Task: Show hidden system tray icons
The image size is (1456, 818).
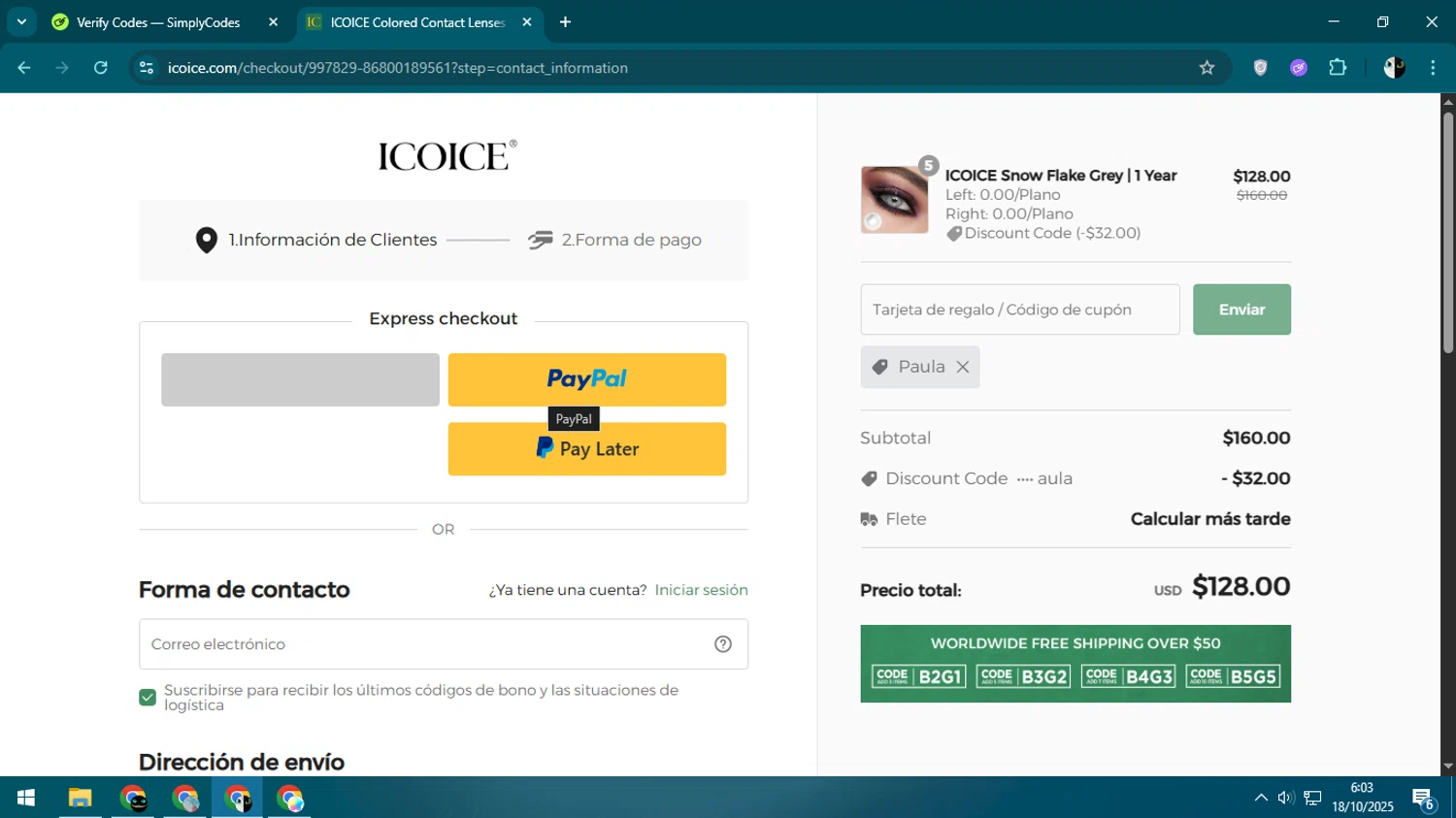Action: coord(1261,798)
